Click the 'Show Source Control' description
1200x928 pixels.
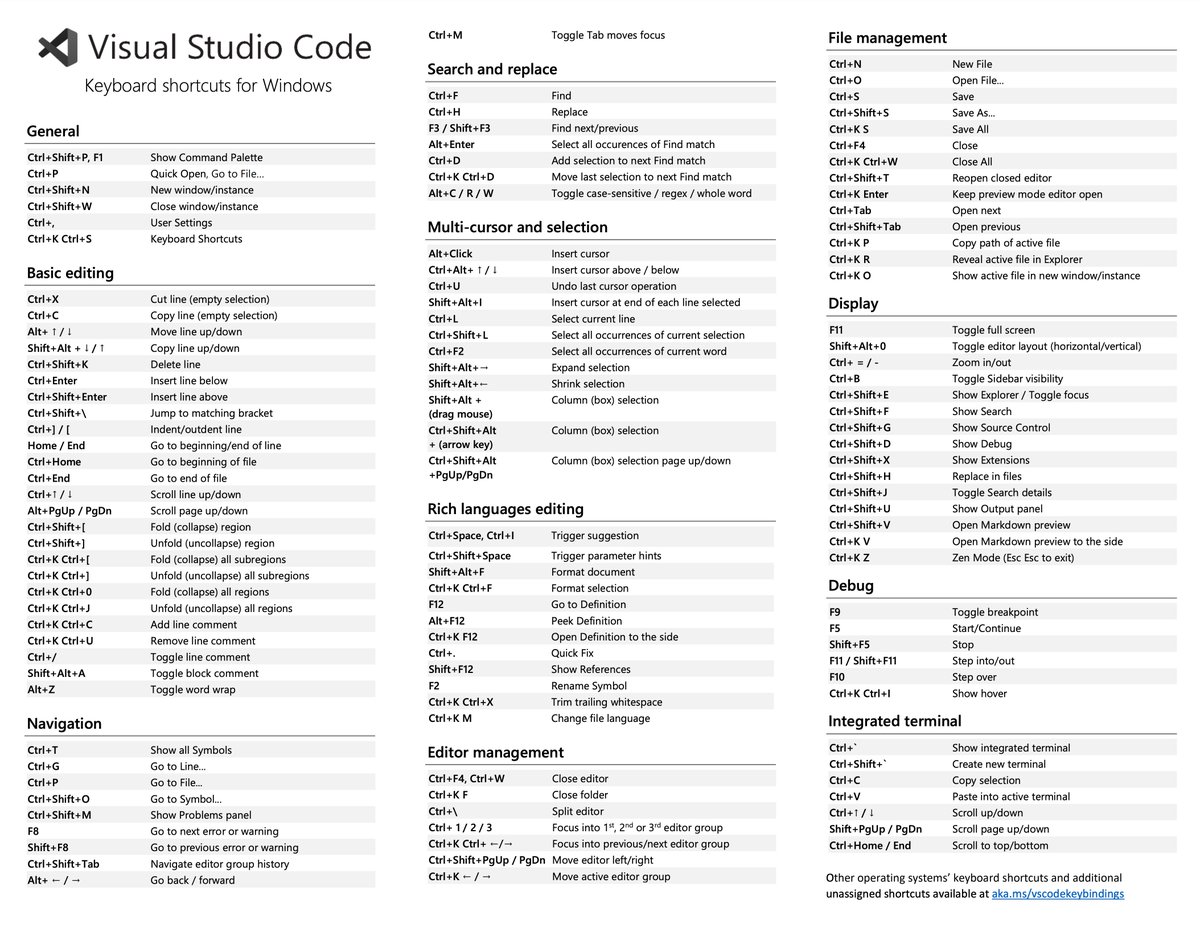(x=1001, y=427)
